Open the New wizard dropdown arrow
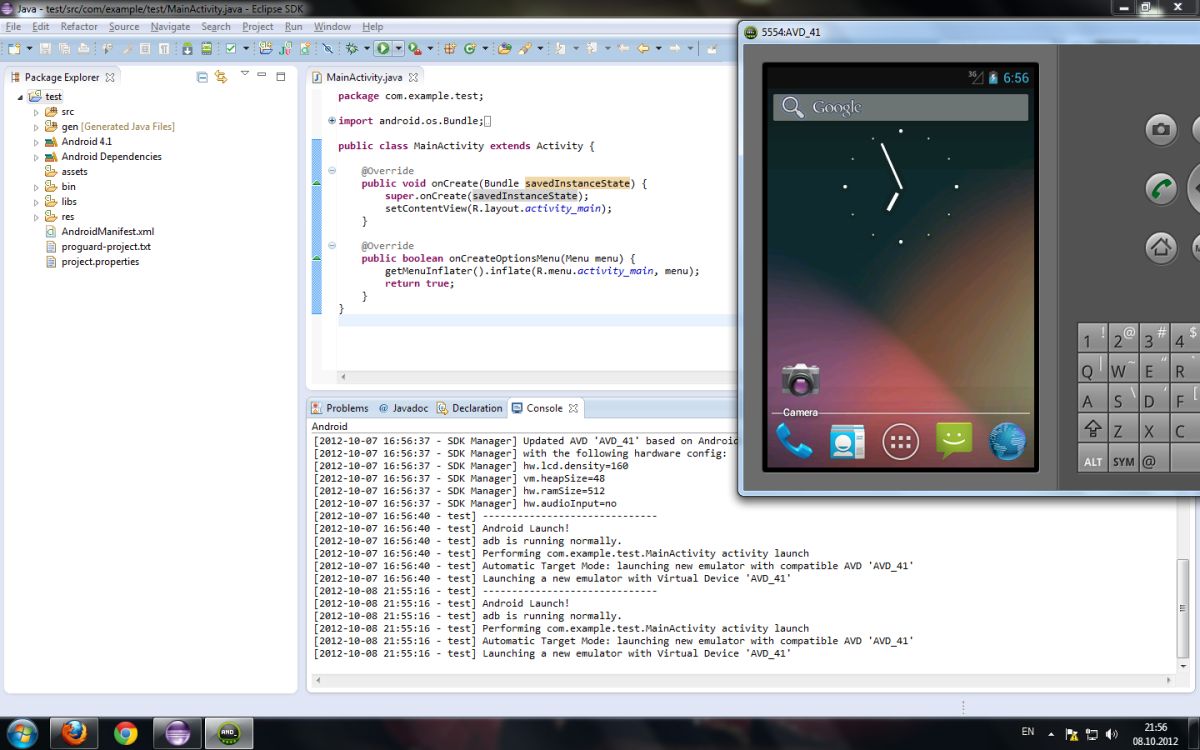 pos(27,48)
